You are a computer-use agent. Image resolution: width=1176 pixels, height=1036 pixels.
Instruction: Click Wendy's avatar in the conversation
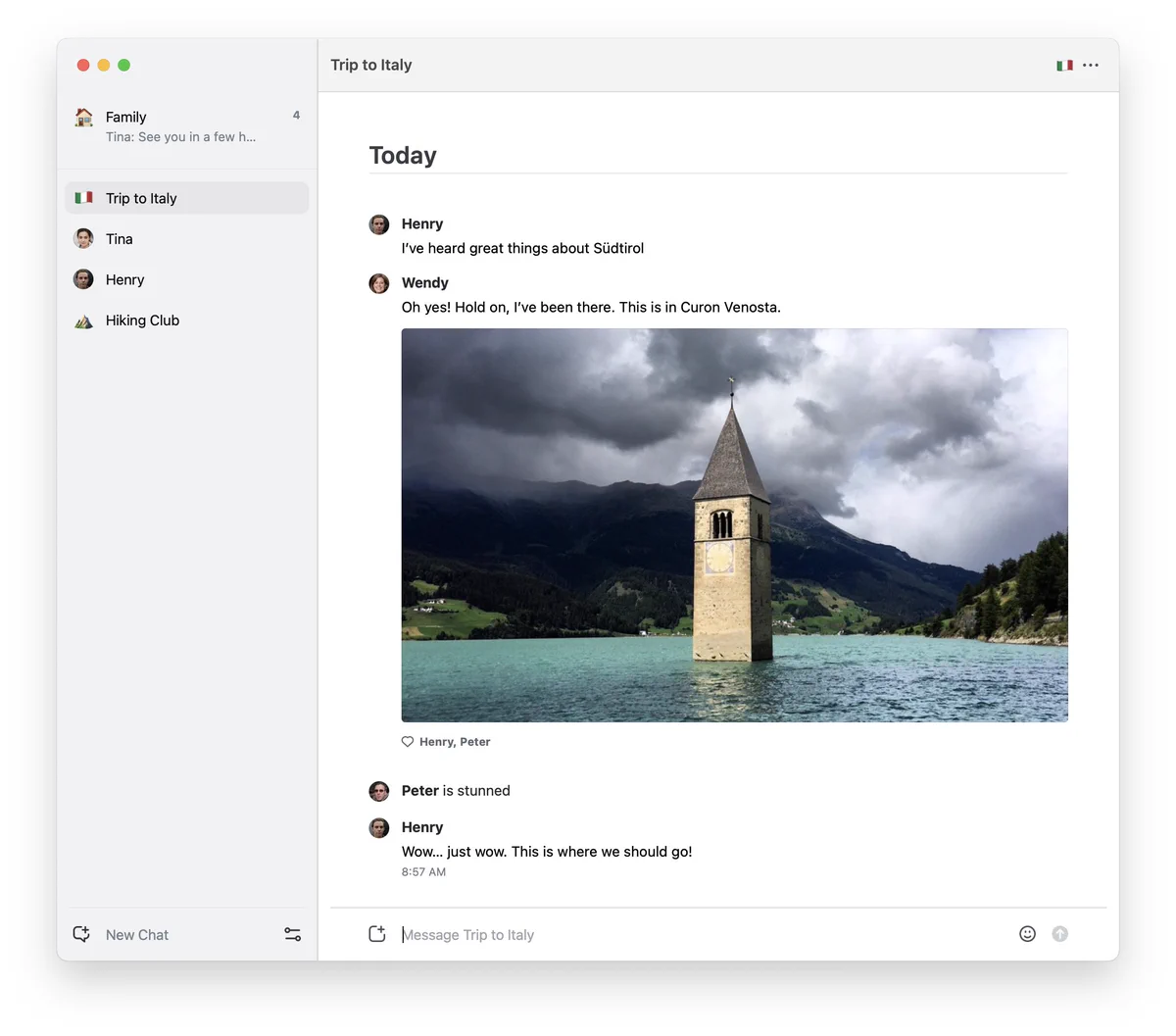tap(379, 283)
